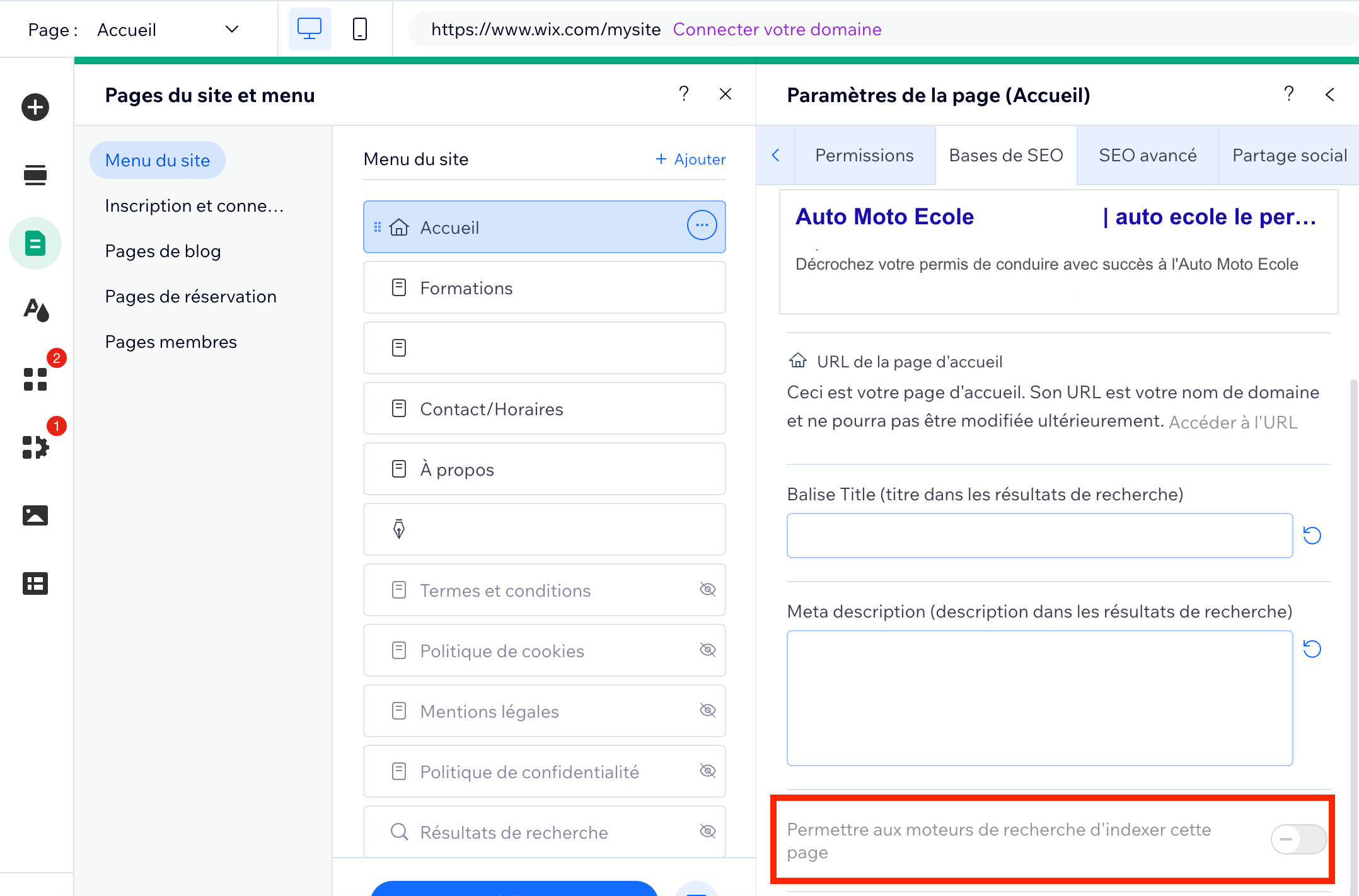
Task: Open help for Paramètres de la page
Action: point(1289,94)
